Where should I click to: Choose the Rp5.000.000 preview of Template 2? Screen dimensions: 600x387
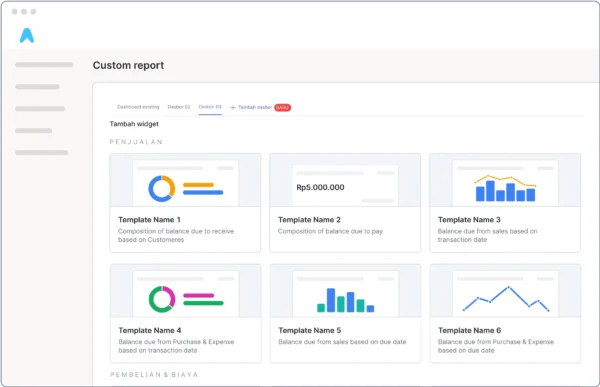click(x=345, y=181)
